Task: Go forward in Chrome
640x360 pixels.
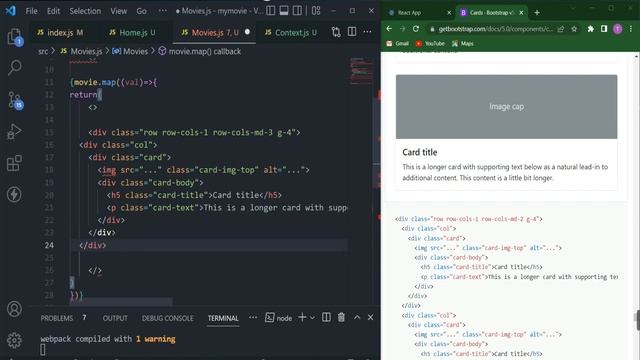Action: point(402,29)
